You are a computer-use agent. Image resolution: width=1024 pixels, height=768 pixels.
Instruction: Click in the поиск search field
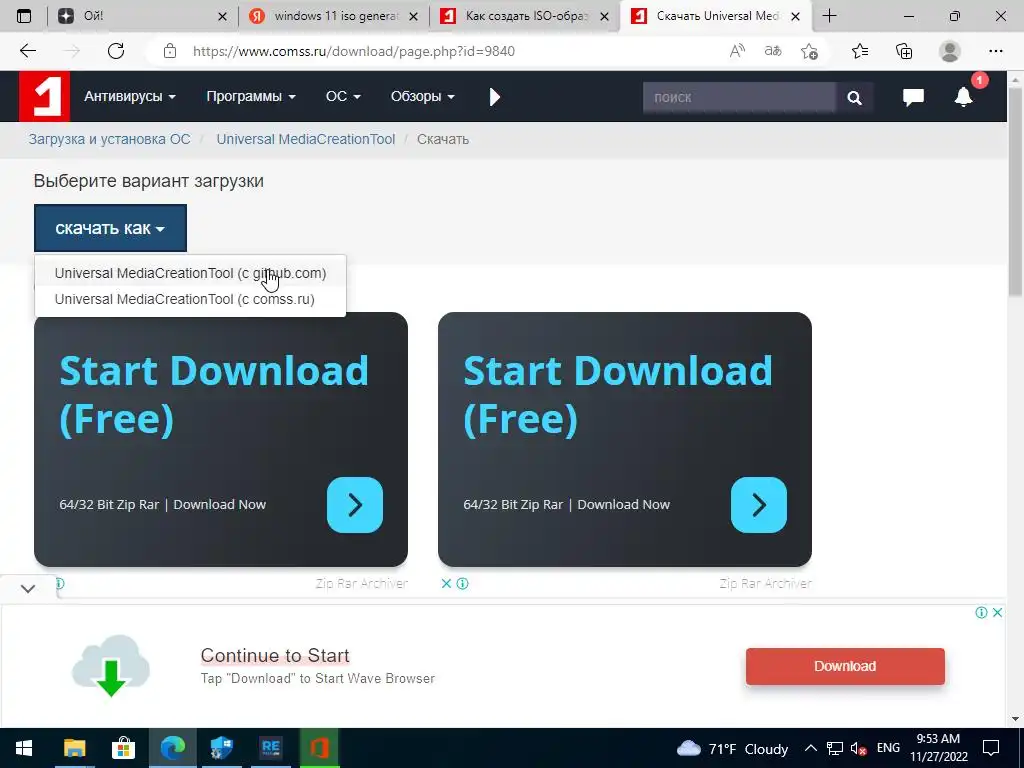(739, 97)
